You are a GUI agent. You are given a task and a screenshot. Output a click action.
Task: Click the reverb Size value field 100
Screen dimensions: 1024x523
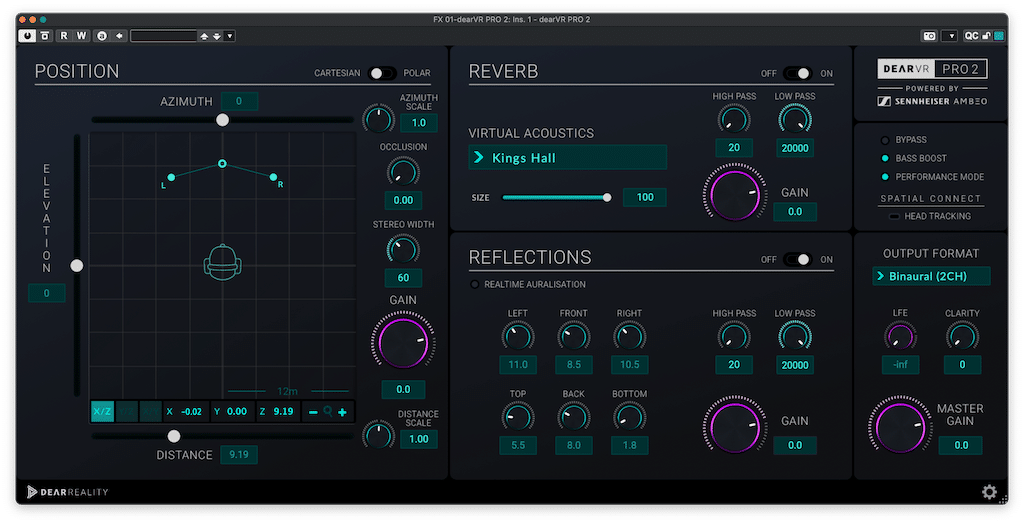coord(645,197)
